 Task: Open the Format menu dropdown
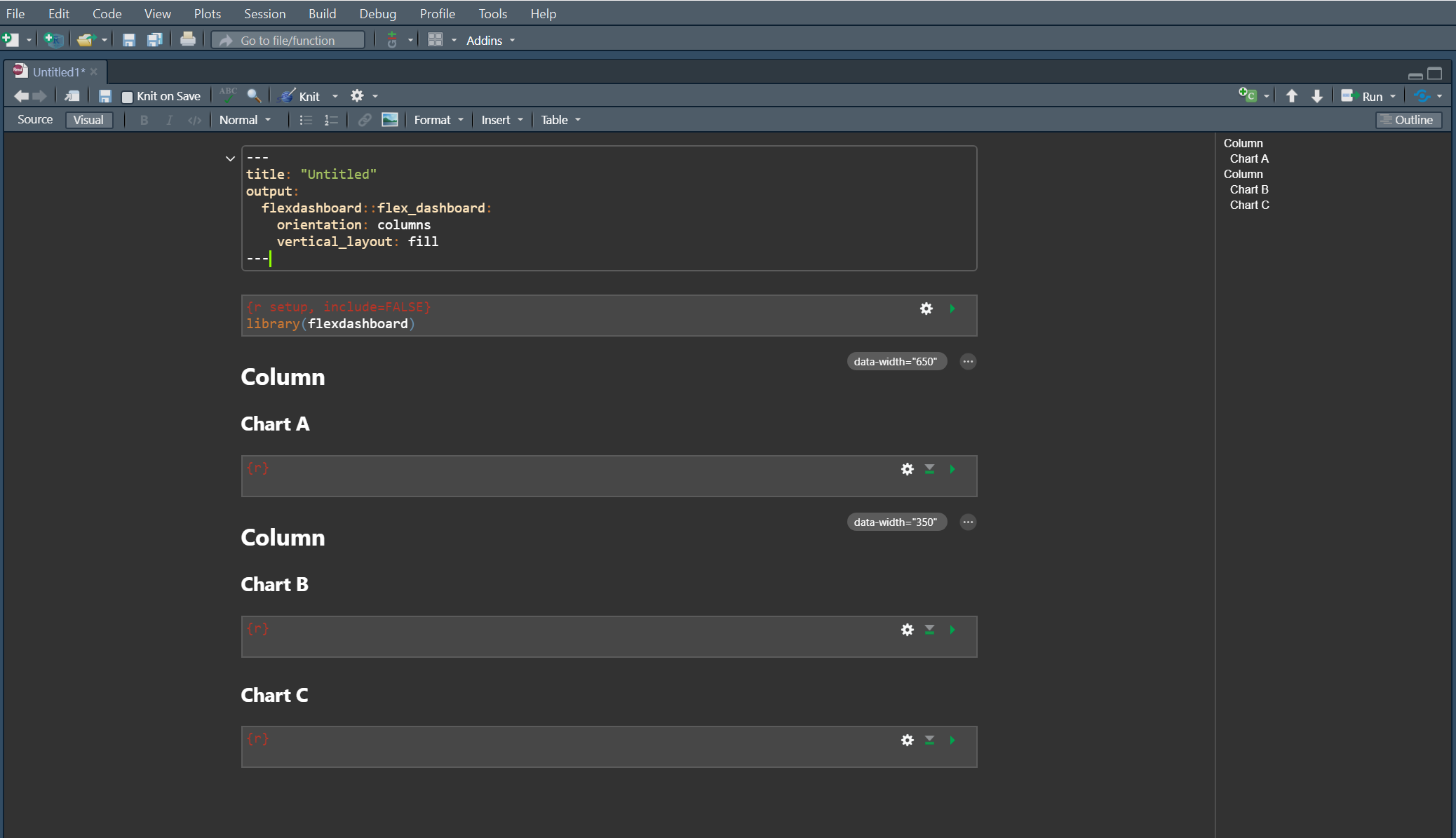point(437,119)
